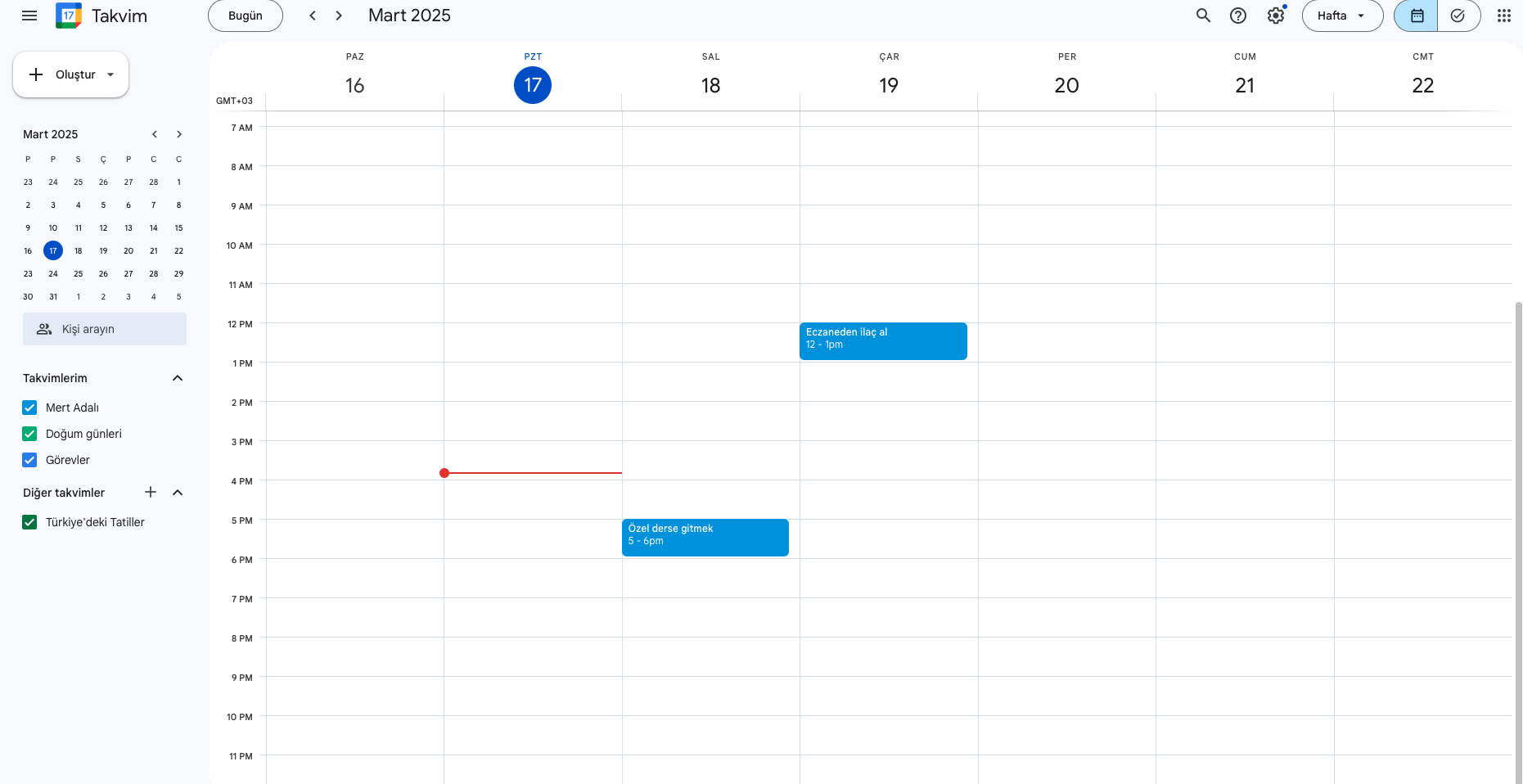Open the Eczaneden ilaç al event

(x=883, y=340)
